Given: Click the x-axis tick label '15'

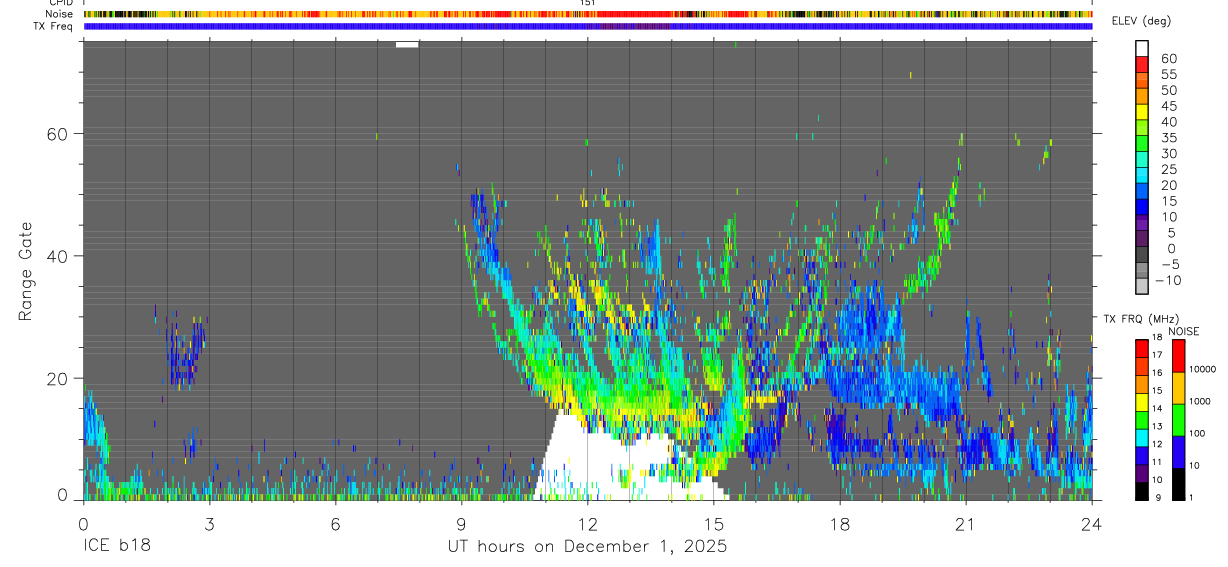Looking at the screenshot, I should click(714, 523).
